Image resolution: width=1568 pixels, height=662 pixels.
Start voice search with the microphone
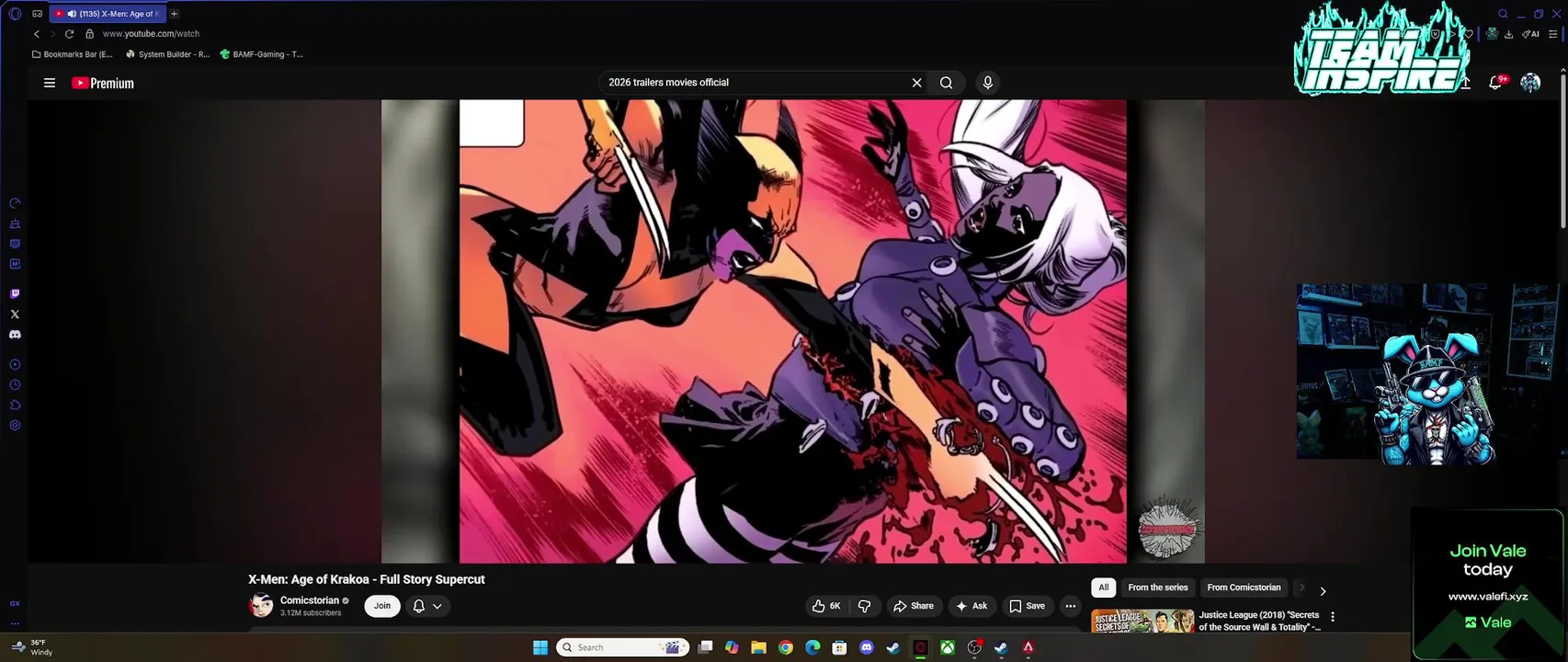click(x=988, y=83)
